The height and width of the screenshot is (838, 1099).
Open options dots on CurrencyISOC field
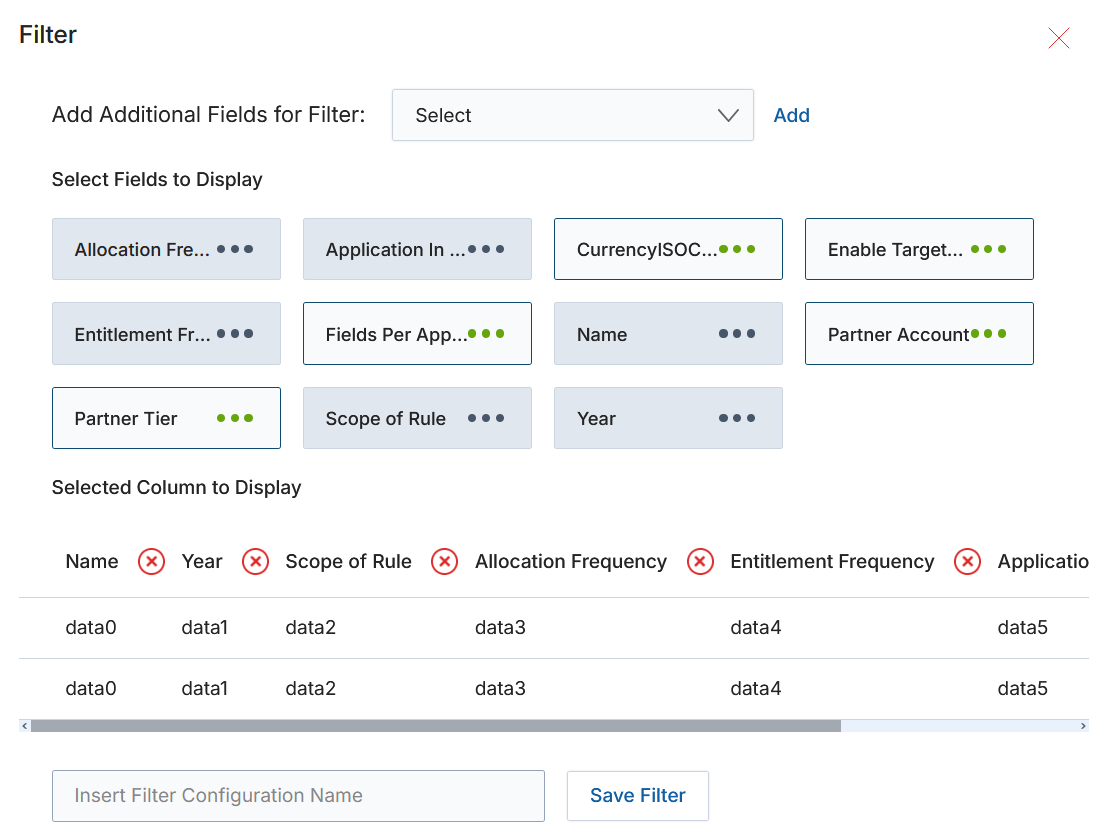point(737,249)
